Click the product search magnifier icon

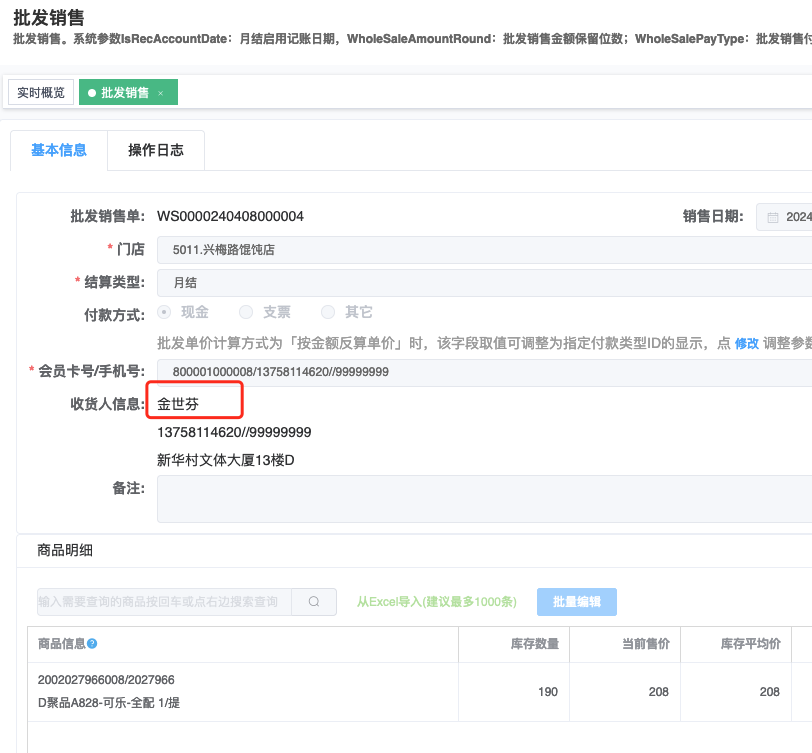314,602
